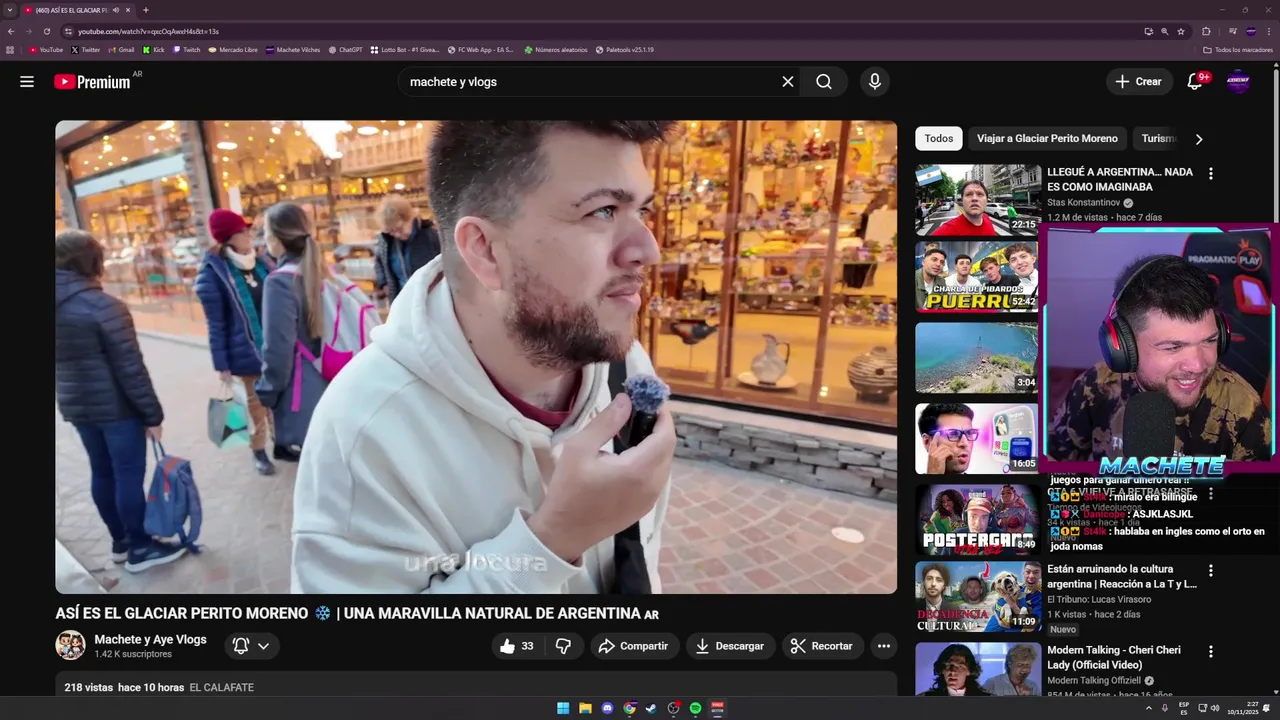
Task: Click the Crear button
Action: click(x=1139, y=82)
